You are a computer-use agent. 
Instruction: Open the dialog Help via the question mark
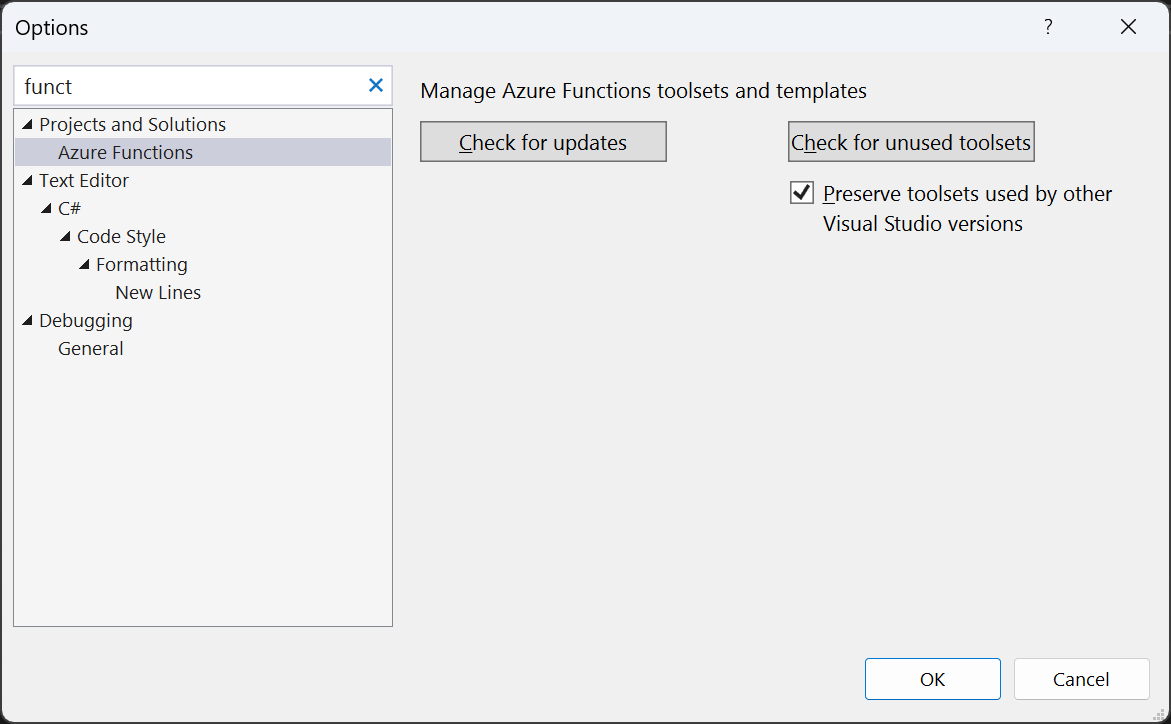1047,27
